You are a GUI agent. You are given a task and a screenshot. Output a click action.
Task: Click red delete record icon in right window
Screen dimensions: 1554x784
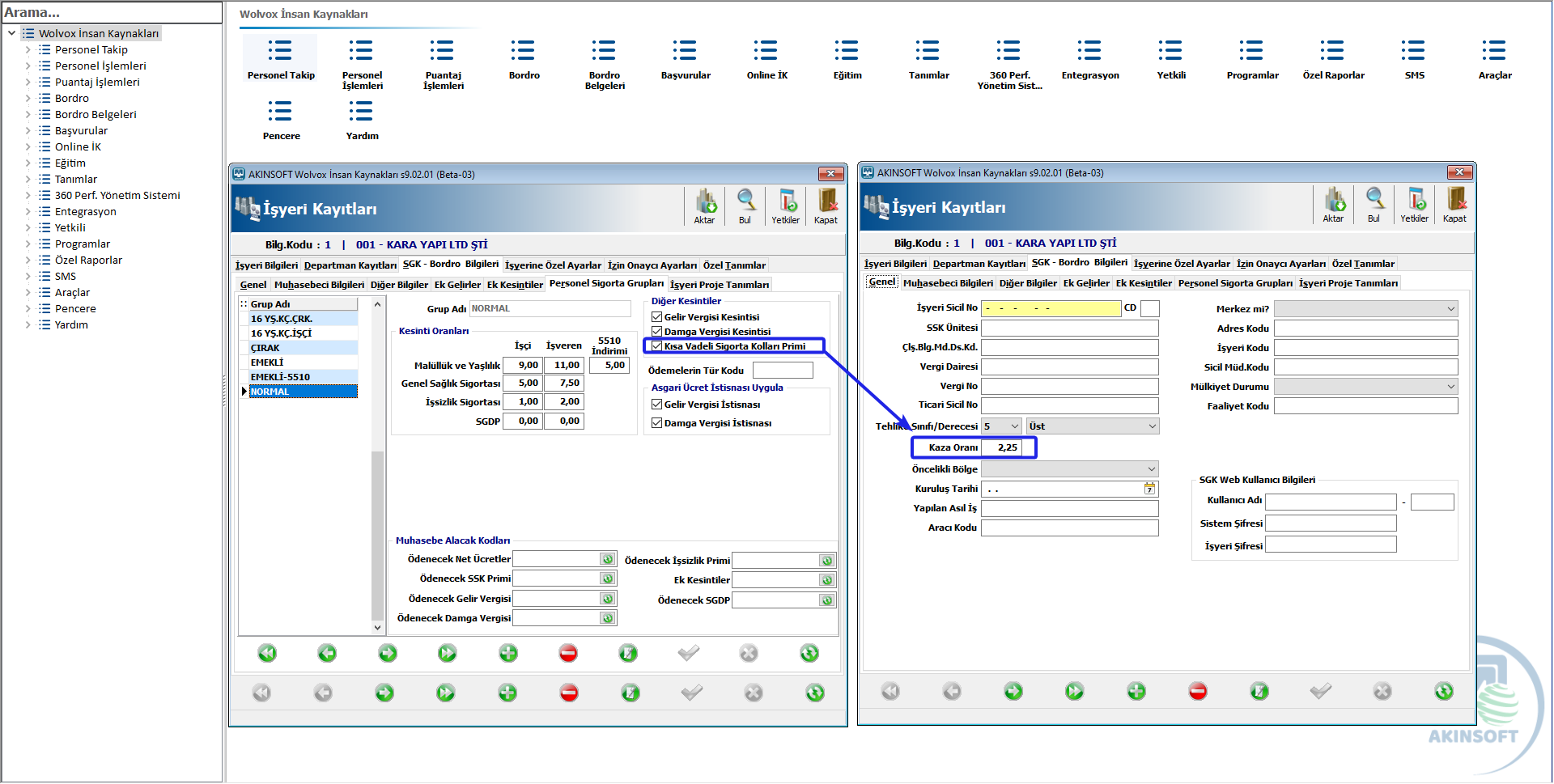pos(1198,691)
